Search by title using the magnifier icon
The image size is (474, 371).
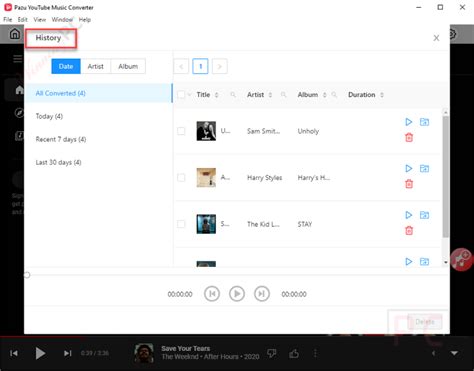[233, 95]
